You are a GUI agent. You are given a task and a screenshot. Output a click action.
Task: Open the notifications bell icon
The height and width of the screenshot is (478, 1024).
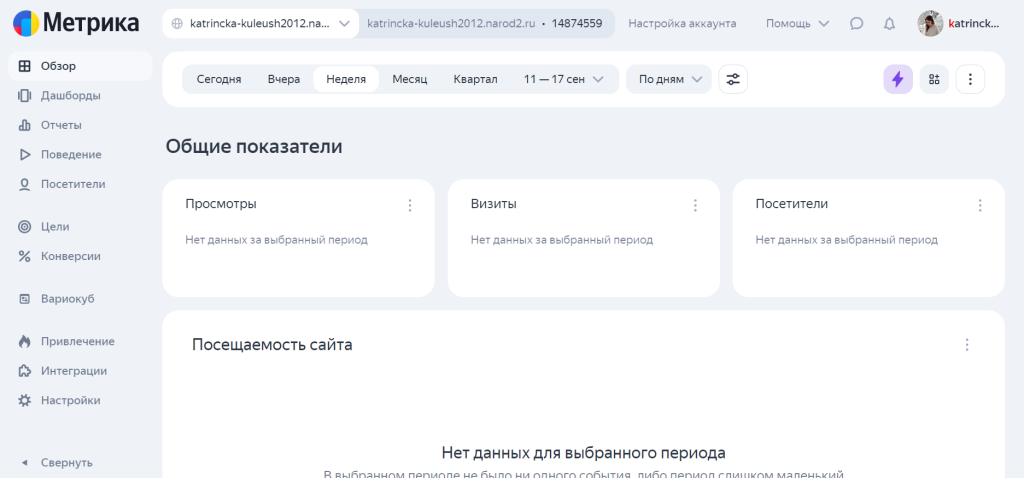click(x=889, y=24)
